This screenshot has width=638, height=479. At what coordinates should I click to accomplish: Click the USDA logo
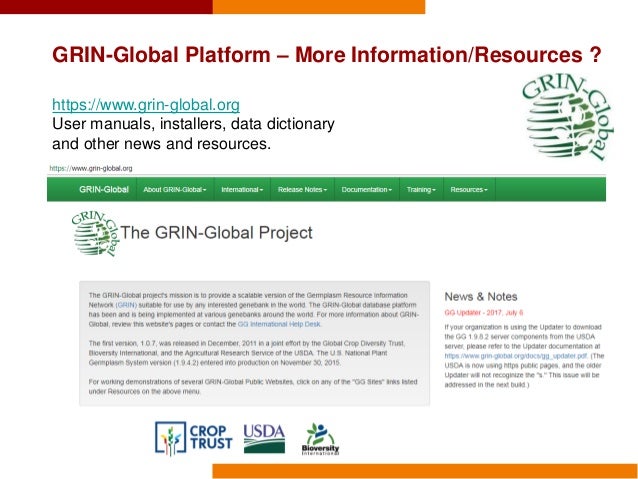tap(264, 438)
